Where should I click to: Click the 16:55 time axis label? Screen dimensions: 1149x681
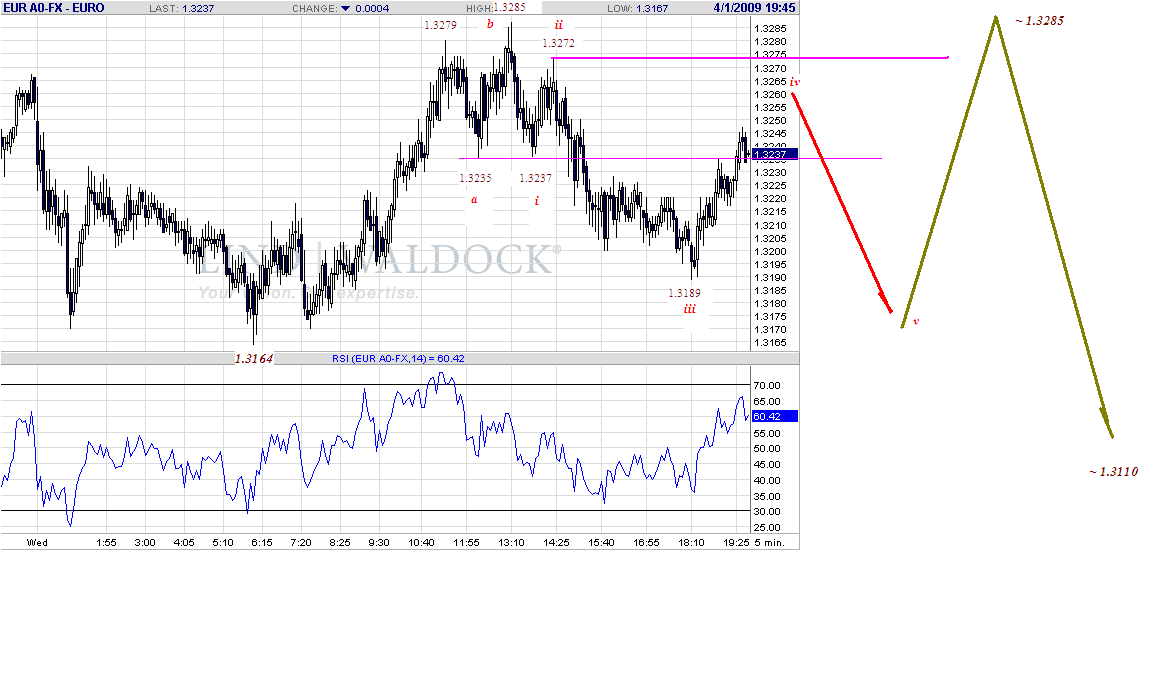pyautogui.click(x=646, y=542)
